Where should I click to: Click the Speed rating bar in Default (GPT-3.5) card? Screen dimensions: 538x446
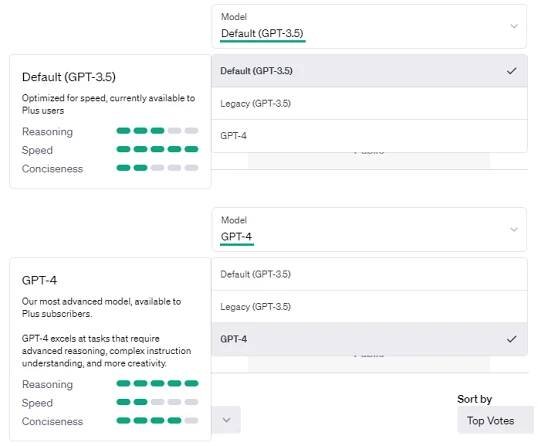coord(157,149)
